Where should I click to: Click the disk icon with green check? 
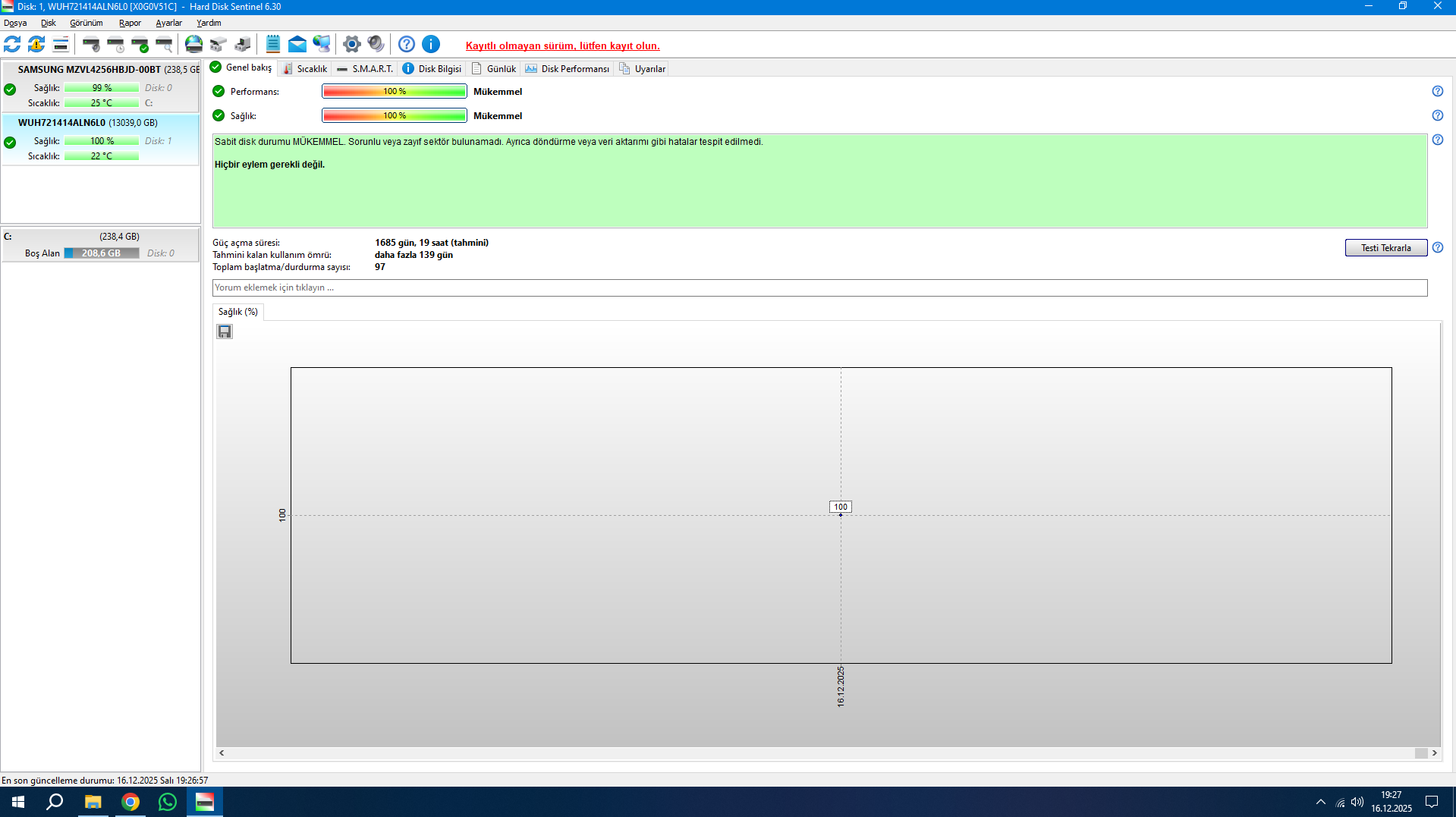(140, 44)
